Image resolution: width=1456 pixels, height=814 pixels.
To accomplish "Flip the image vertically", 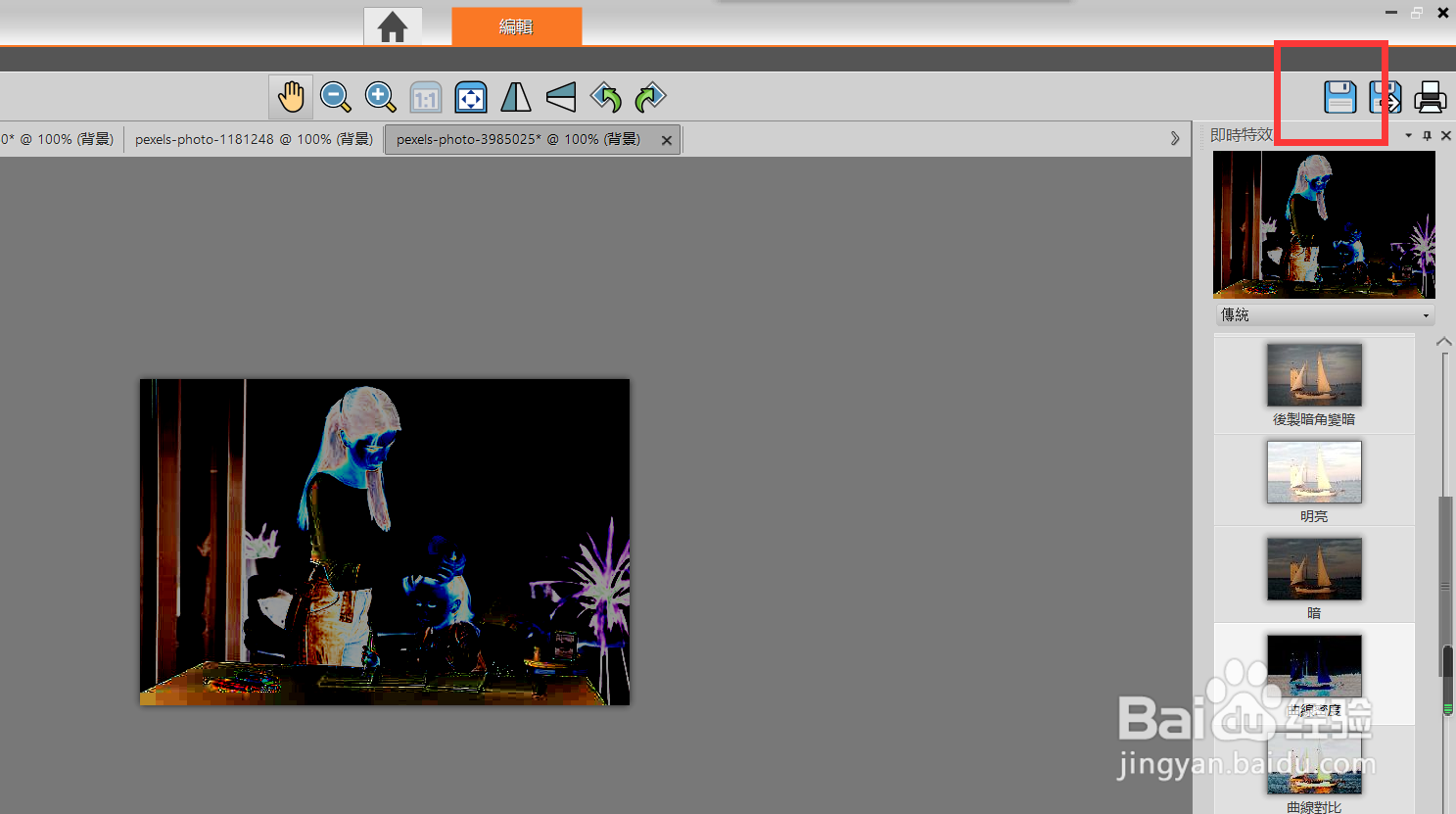I will coord(561,97).
